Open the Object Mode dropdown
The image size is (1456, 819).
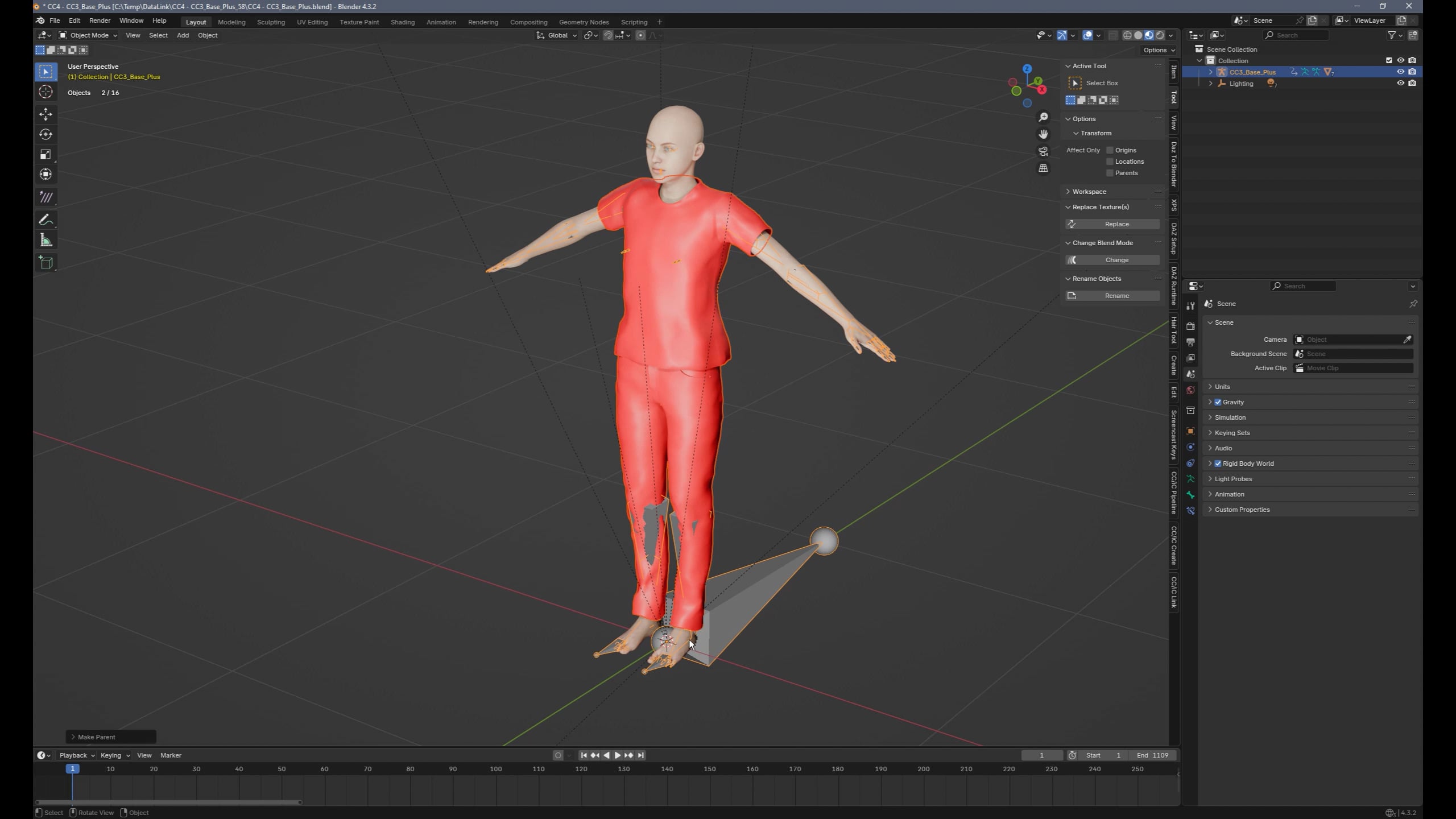pyautogui.click(x=88, y=35)
